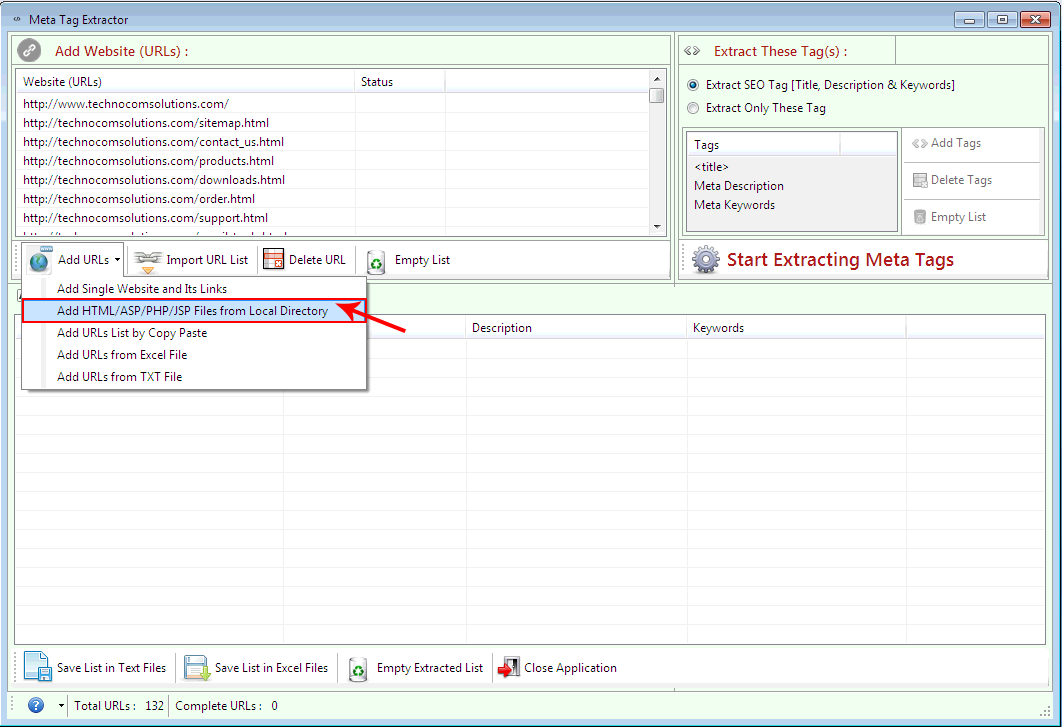
Task: Click the Keywords column header in results
Action: pyautogui.click(x=796, y=327)
